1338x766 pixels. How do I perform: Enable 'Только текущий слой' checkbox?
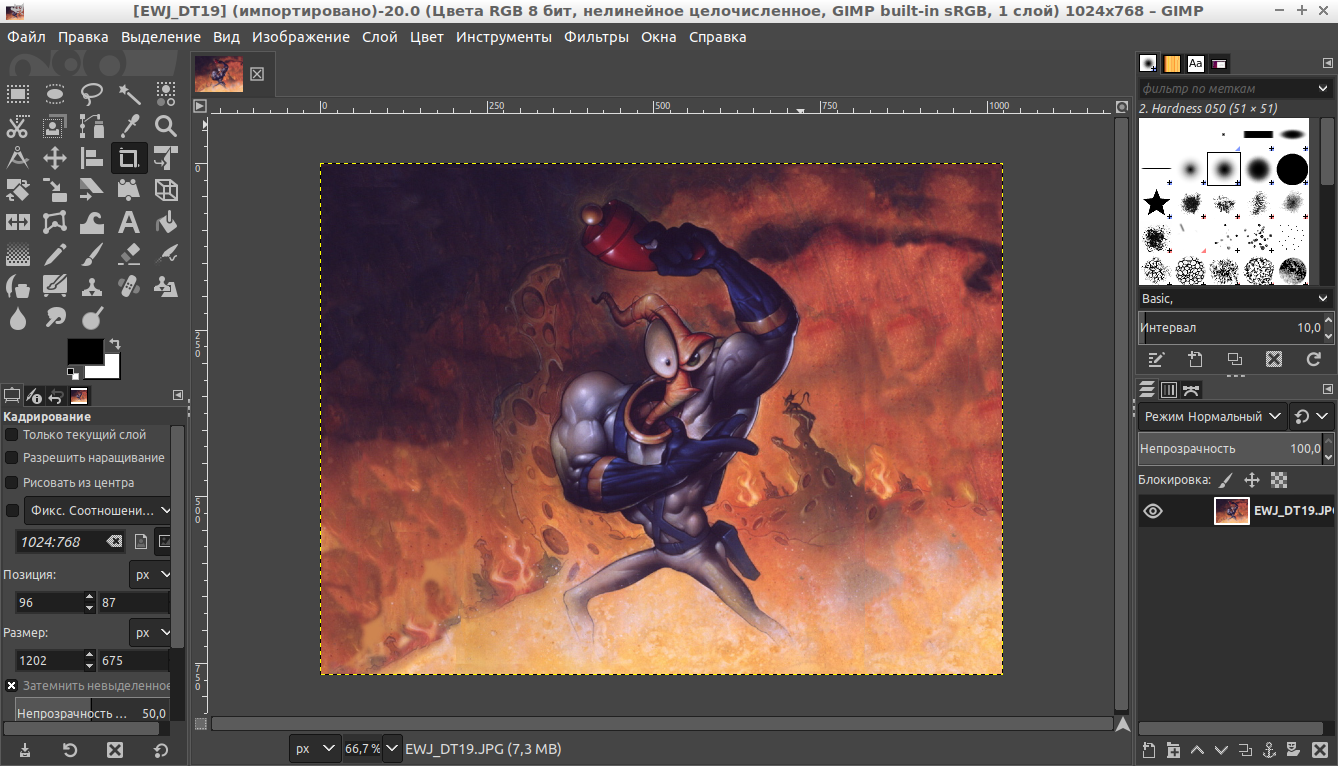(x=12, y=435)
